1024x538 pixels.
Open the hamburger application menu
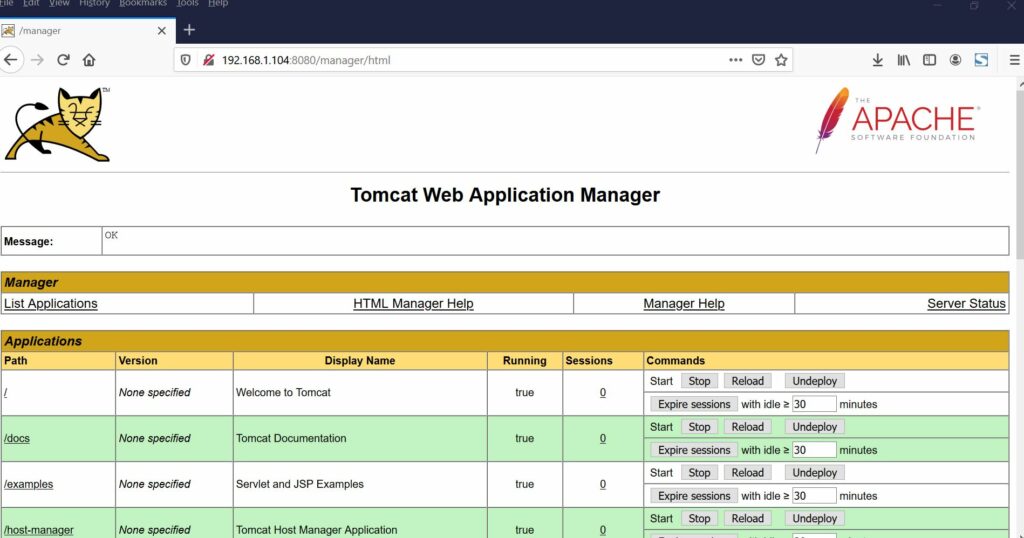[1014, 60]
